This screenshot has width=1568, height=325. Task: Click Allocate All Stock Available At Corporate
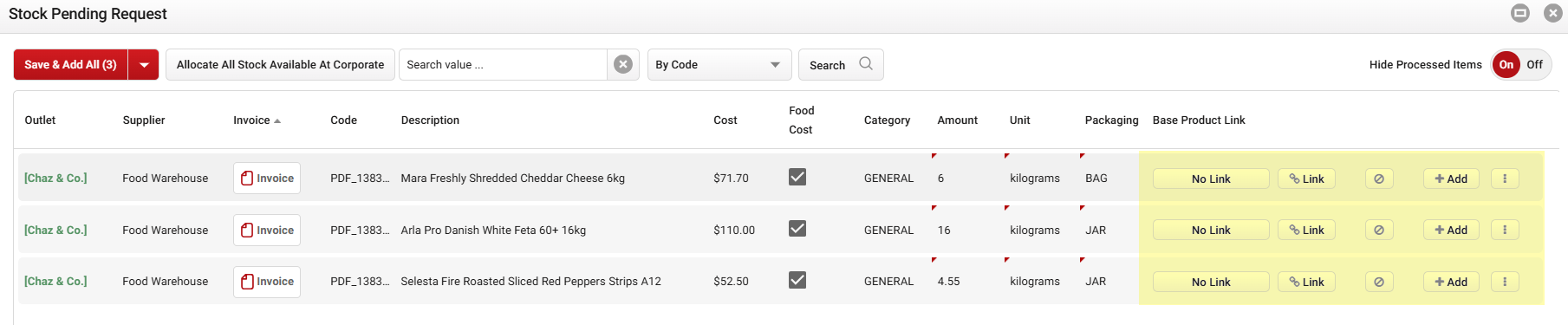coord(280,65)
